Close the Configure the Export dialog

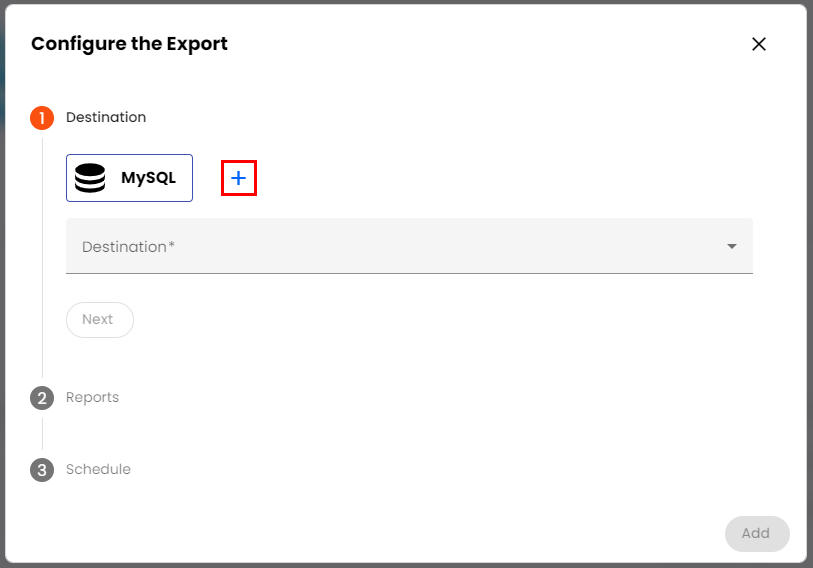click(x=759, y=44)
